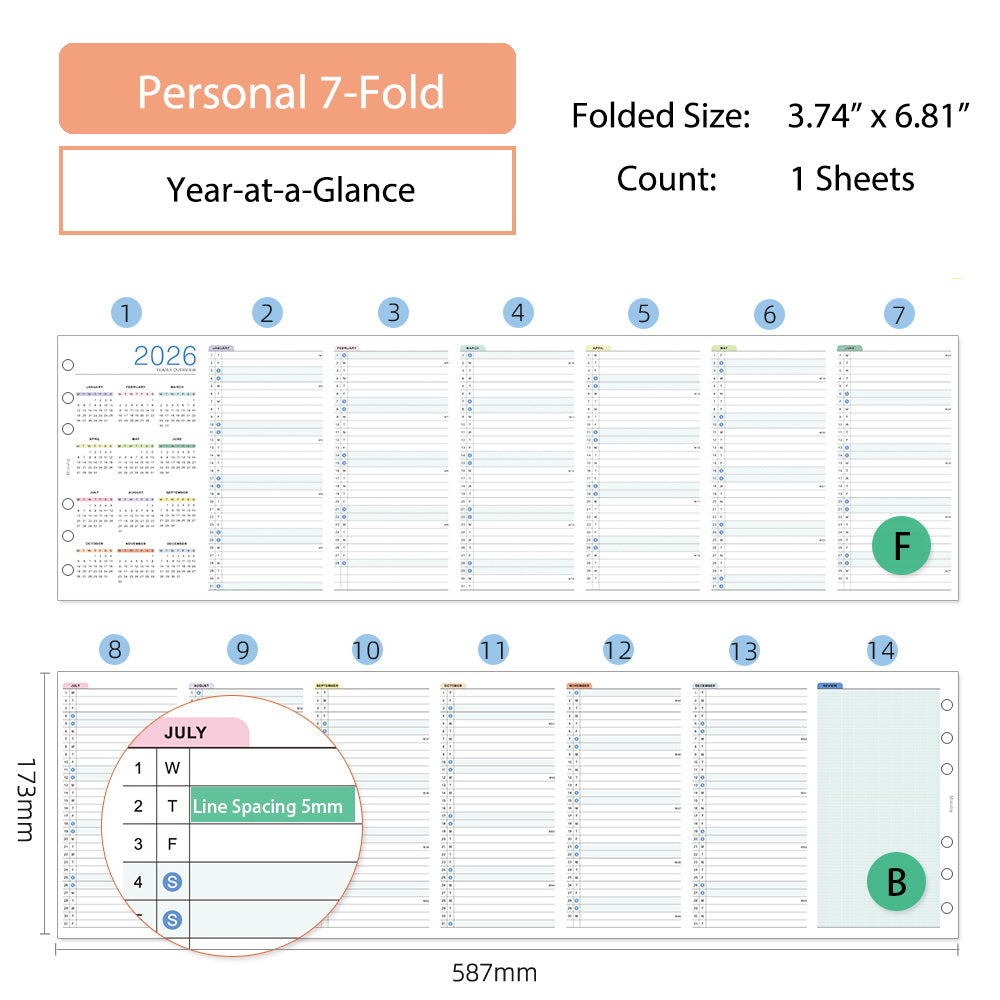Select the blue number 14 circle
Viewport: 1000px width, 1000px height.
(881, 650)
